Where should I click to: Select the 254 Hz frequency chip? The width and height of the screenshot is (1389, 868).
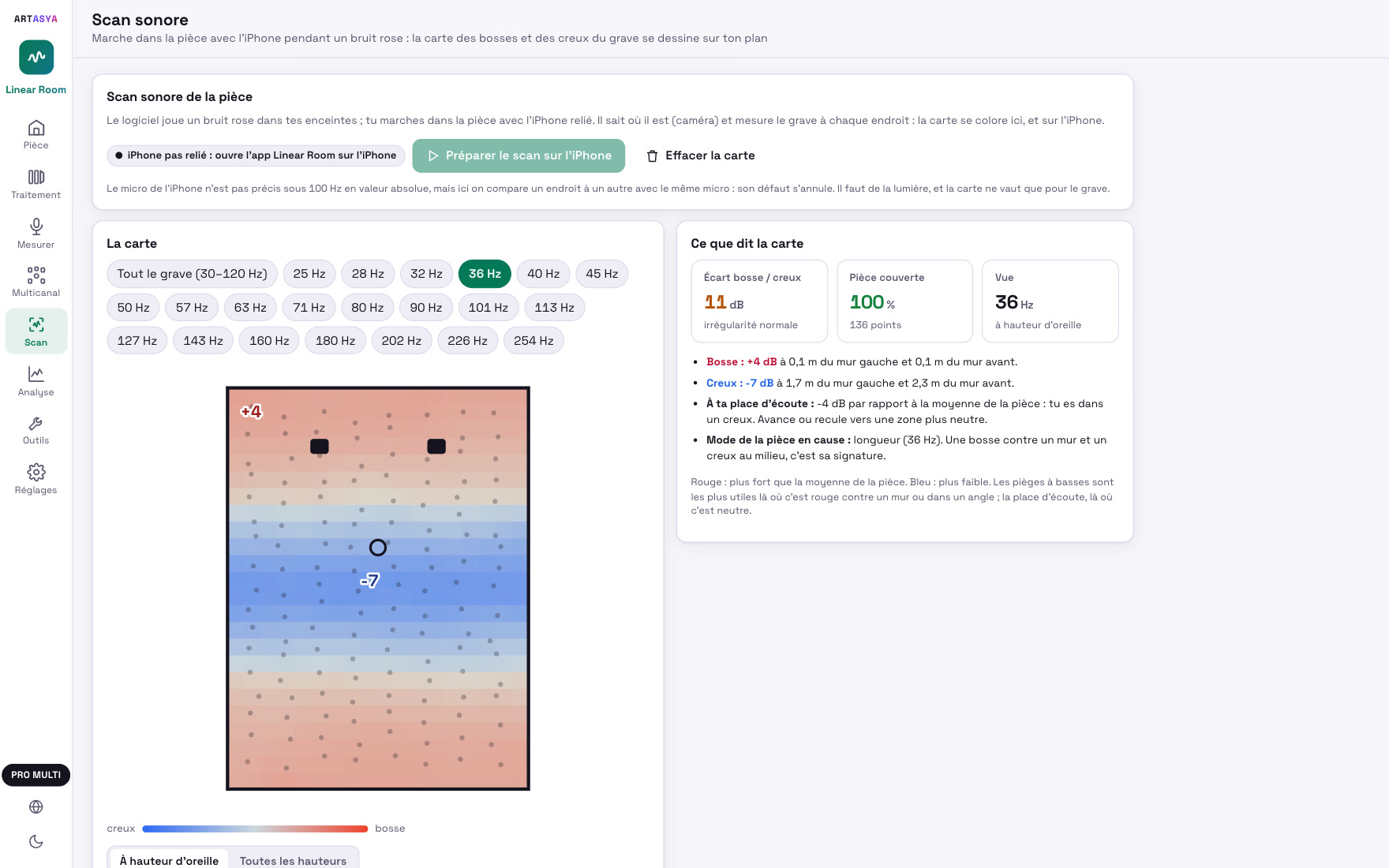point(534,341)
